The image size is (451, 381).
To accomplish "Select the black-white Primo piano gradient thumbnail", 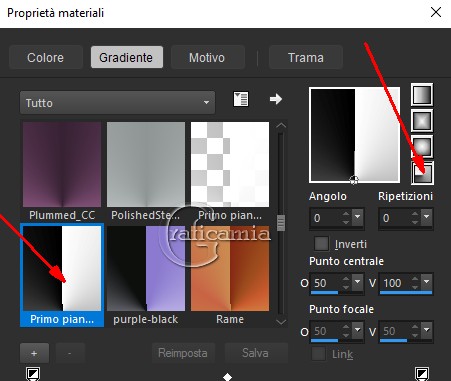I will (62, 269).
